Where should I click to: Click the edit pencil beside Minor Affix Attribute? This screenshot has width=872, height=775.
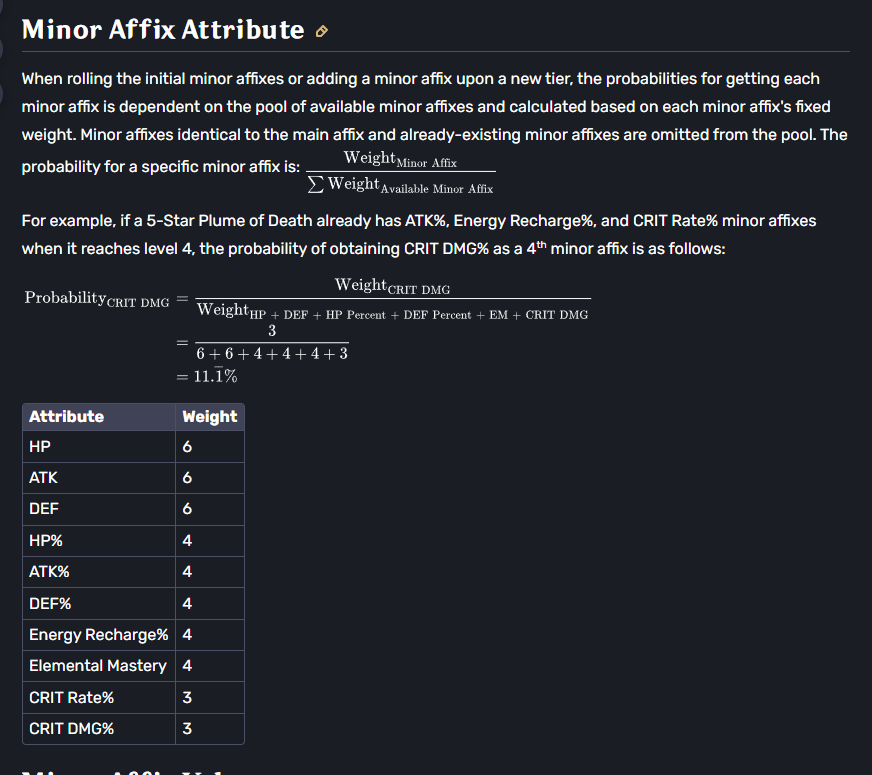coord(321,32)
